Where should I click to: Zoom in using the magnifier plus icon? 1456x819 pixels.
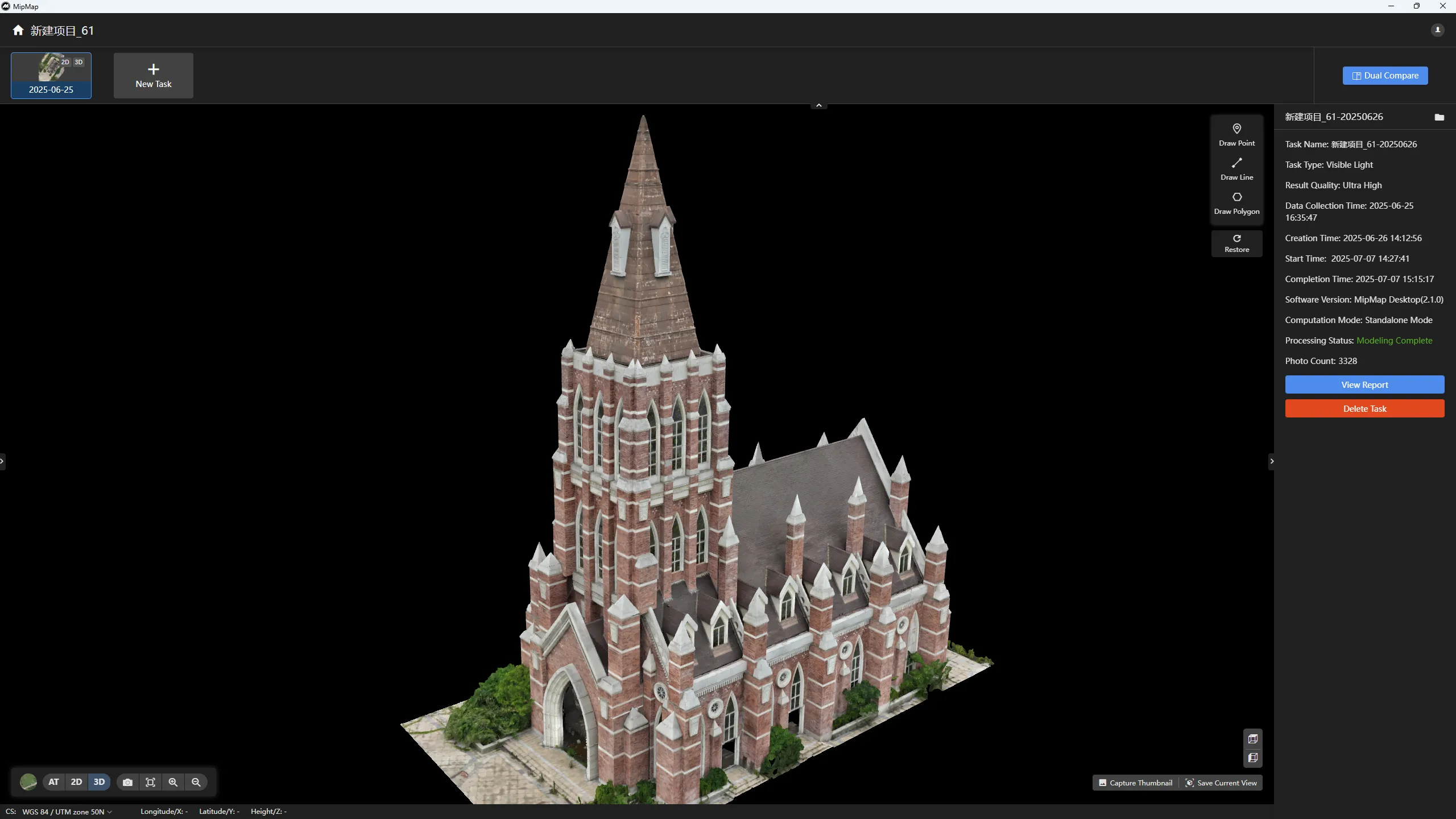(173, 782)
